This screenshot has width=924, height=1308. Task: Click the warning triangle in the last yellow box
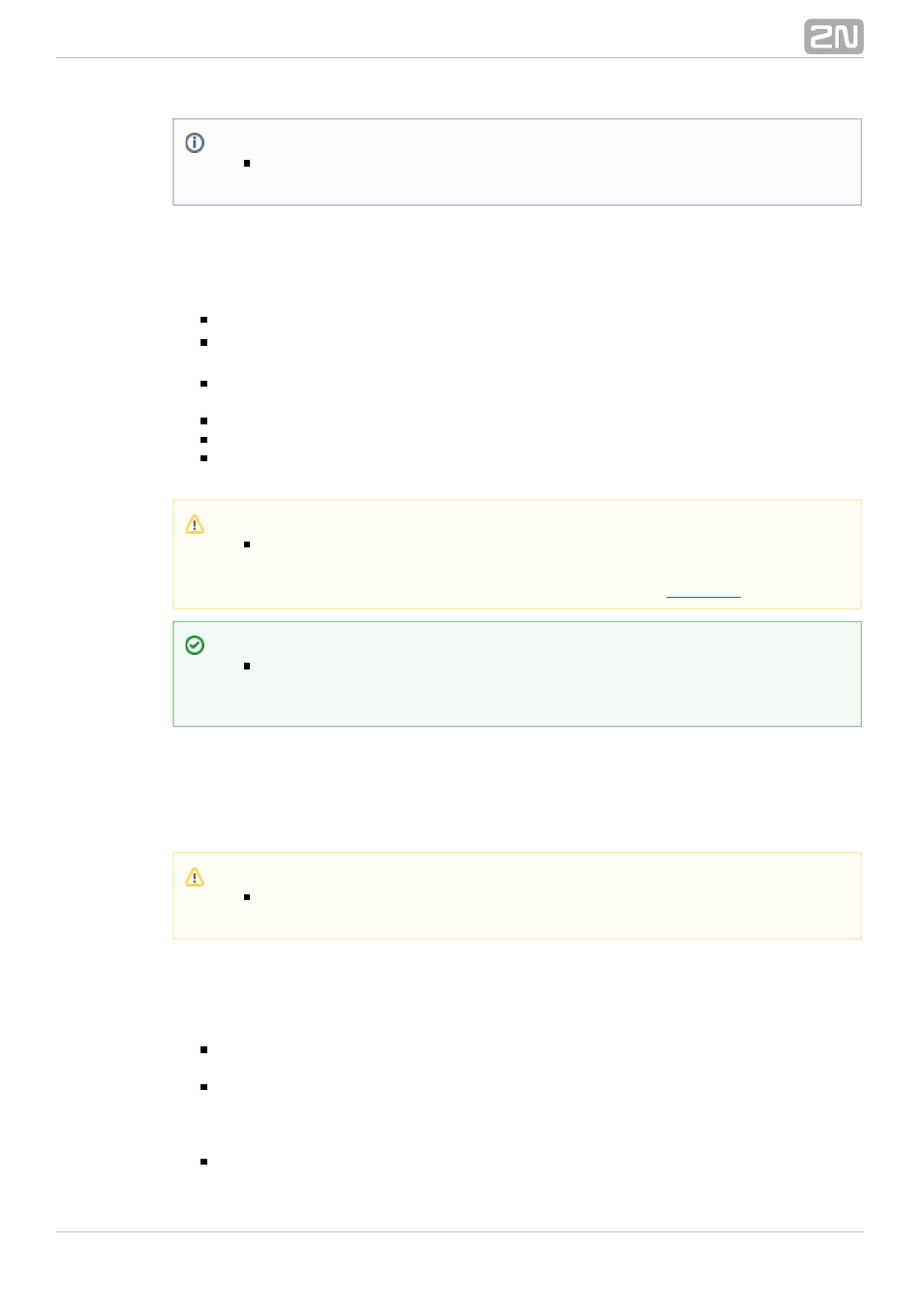[195, 878]
